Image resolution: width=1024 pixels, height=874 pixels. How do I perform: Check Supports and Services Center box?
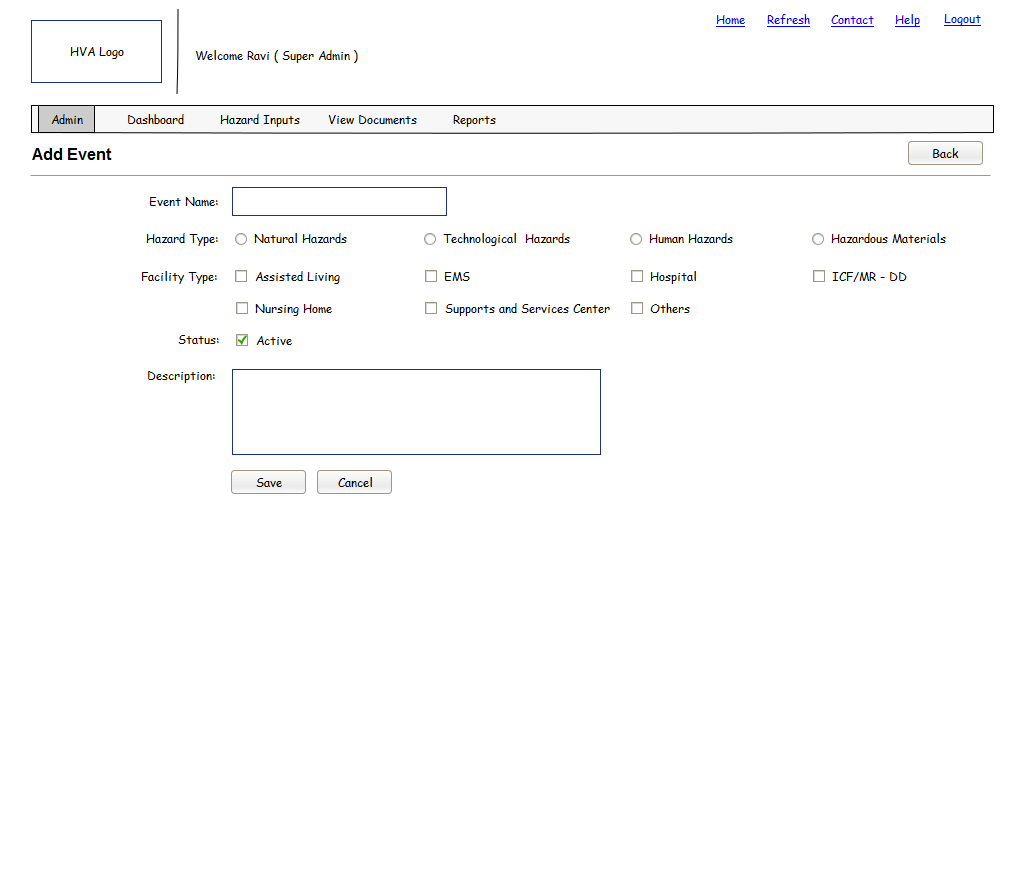[431, 309]
